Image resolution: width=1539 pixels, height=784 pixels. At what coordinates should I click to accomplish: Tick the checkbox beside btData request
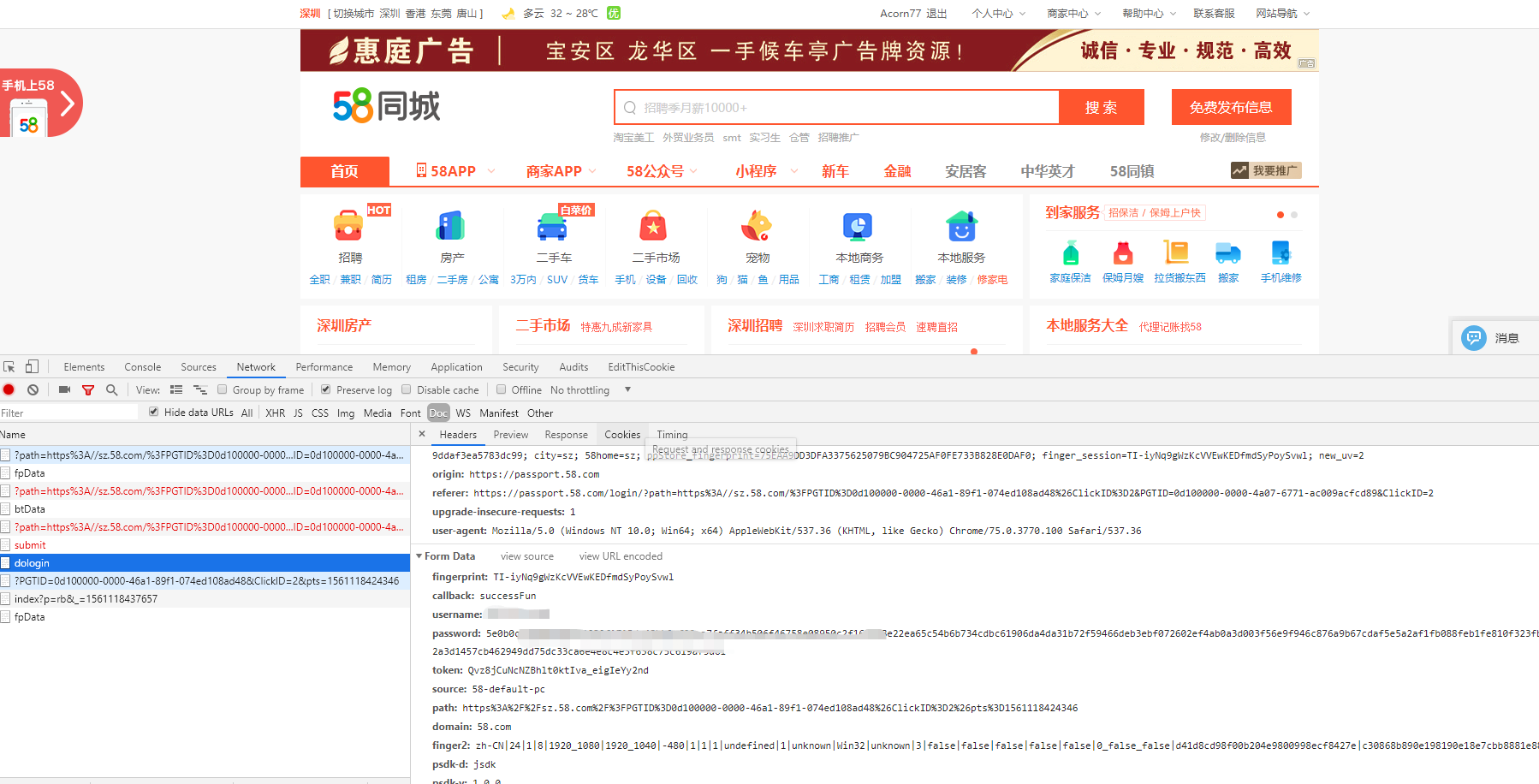5,508
